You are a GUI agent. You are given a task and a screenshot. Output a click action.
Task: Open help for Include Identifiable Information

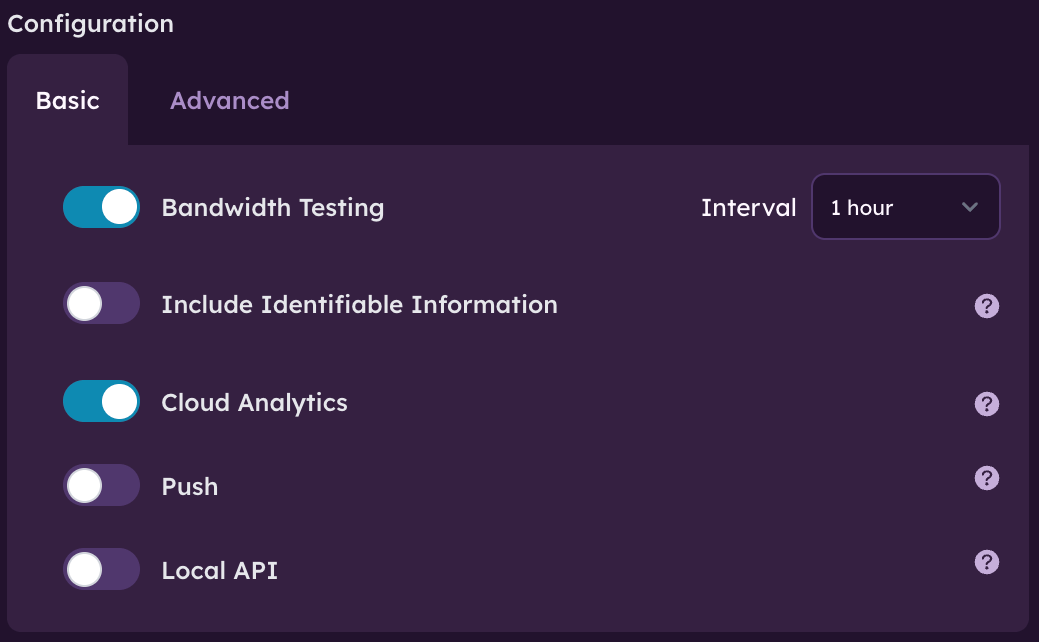click(986, 306)
